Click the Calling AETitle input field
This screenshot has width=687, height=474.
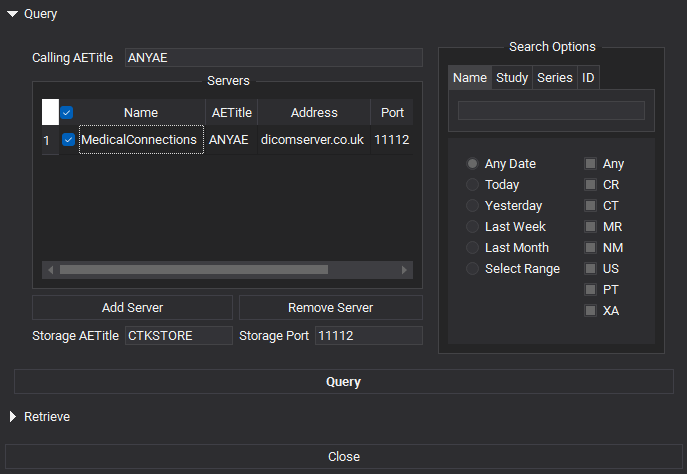274,57
